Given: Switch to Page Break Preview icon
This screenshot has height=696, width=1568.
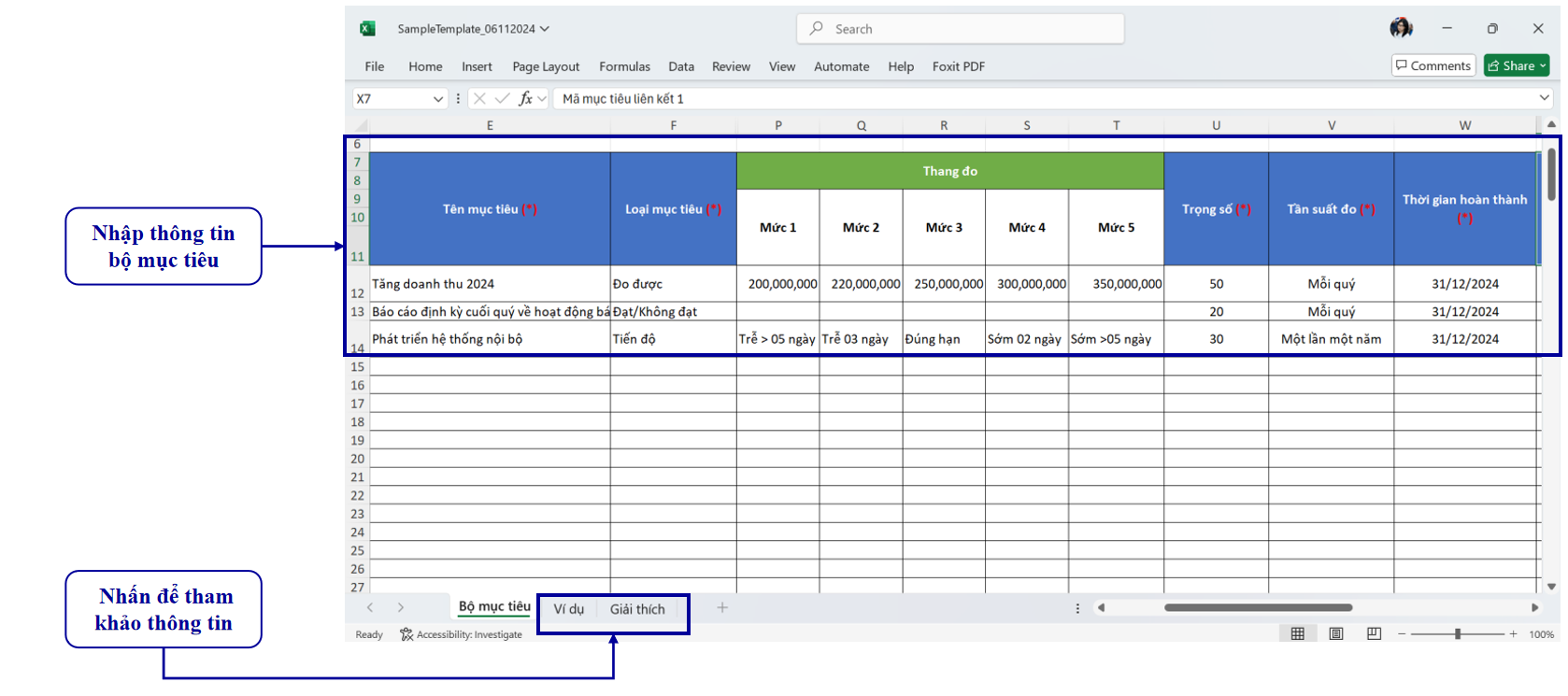Looking at the screenshot, I should coord(1374,634).
